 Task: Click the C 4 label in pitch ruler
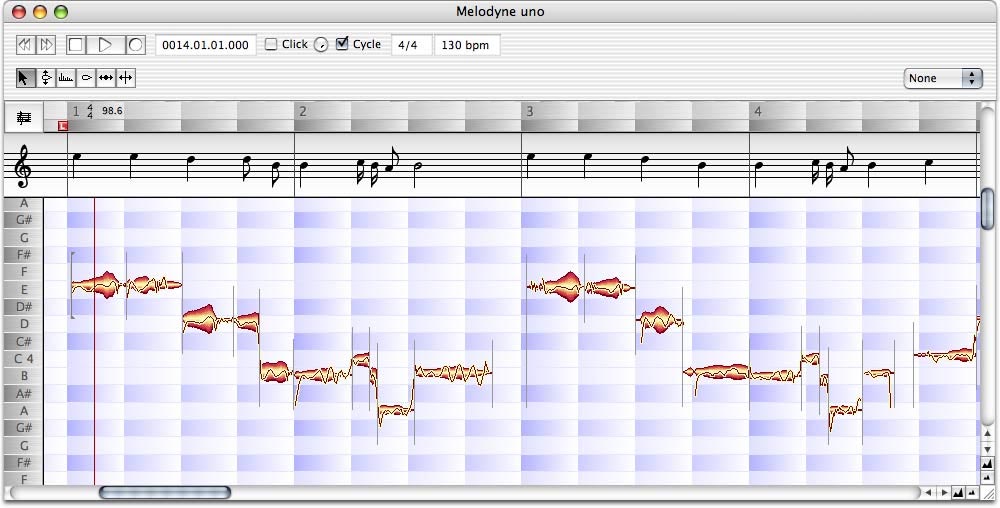point(24,359)
